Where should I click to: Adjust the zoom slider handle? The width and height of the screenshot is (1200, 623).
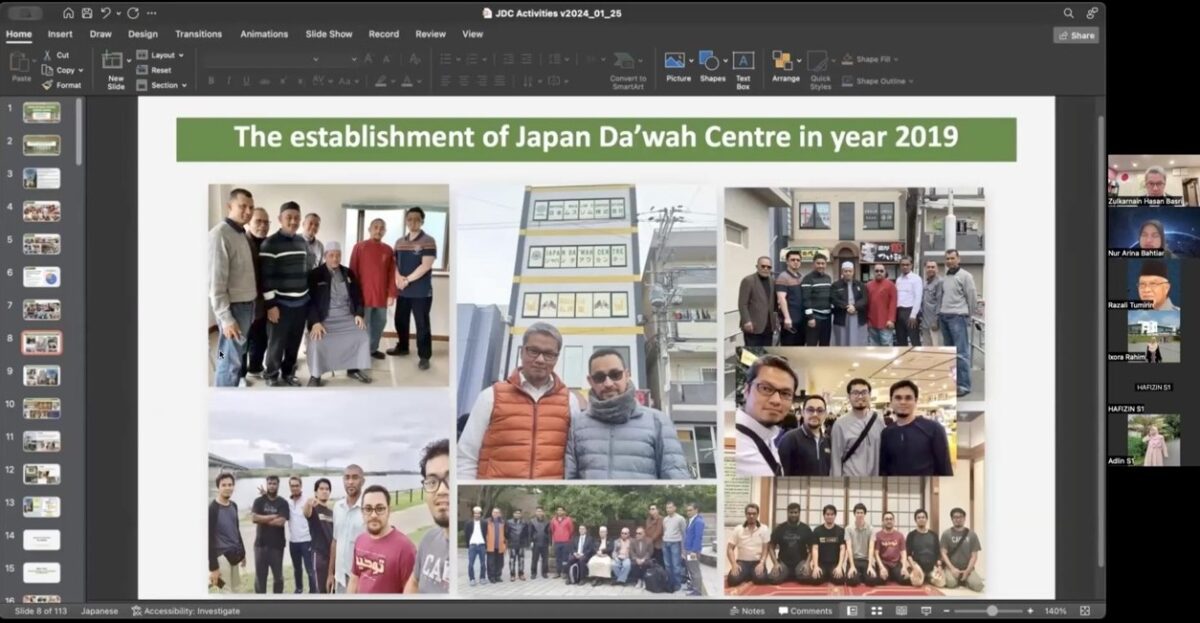(992, 610)
